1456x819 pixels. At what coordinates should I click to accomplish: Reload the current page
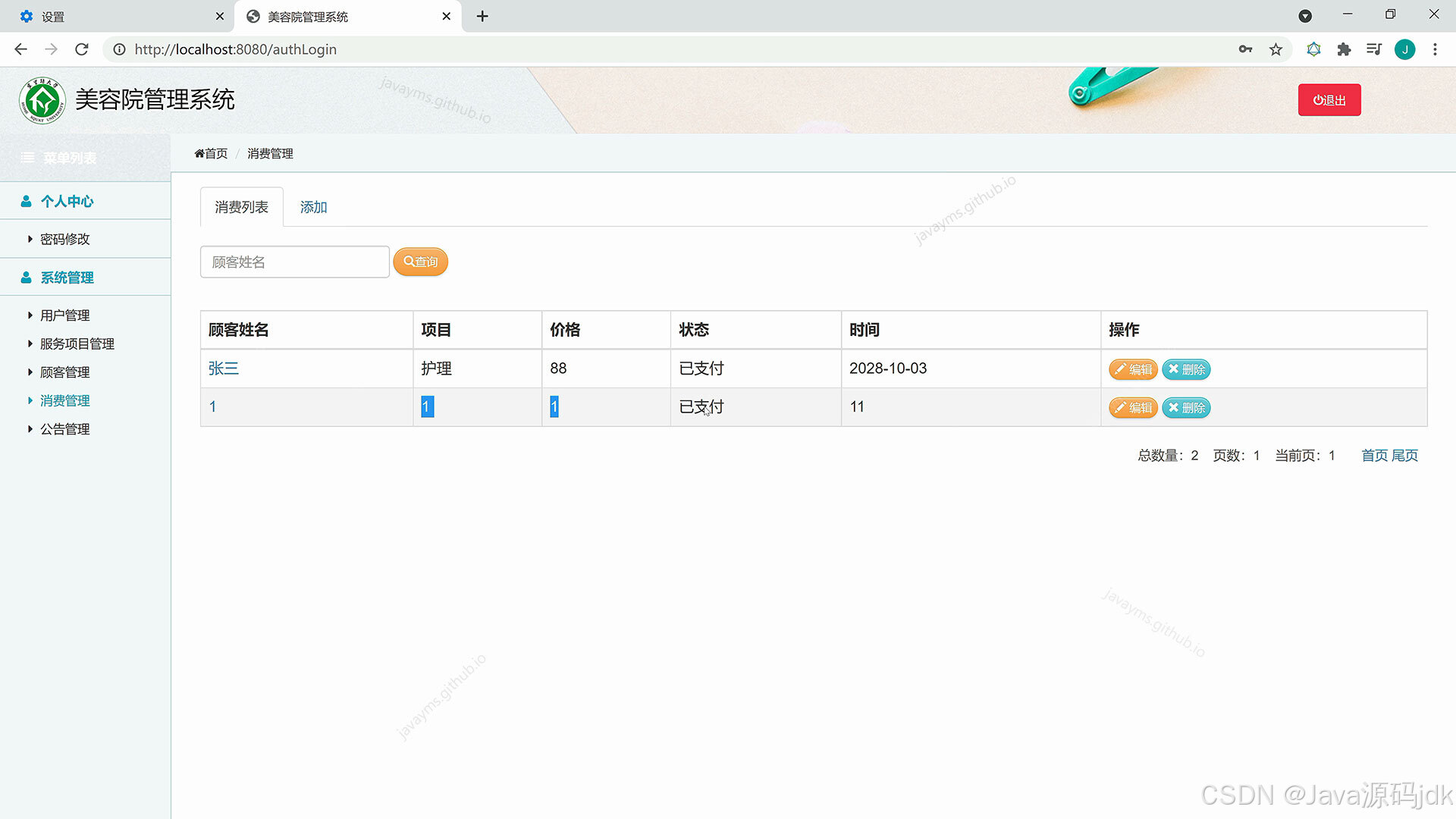point(82,49)
